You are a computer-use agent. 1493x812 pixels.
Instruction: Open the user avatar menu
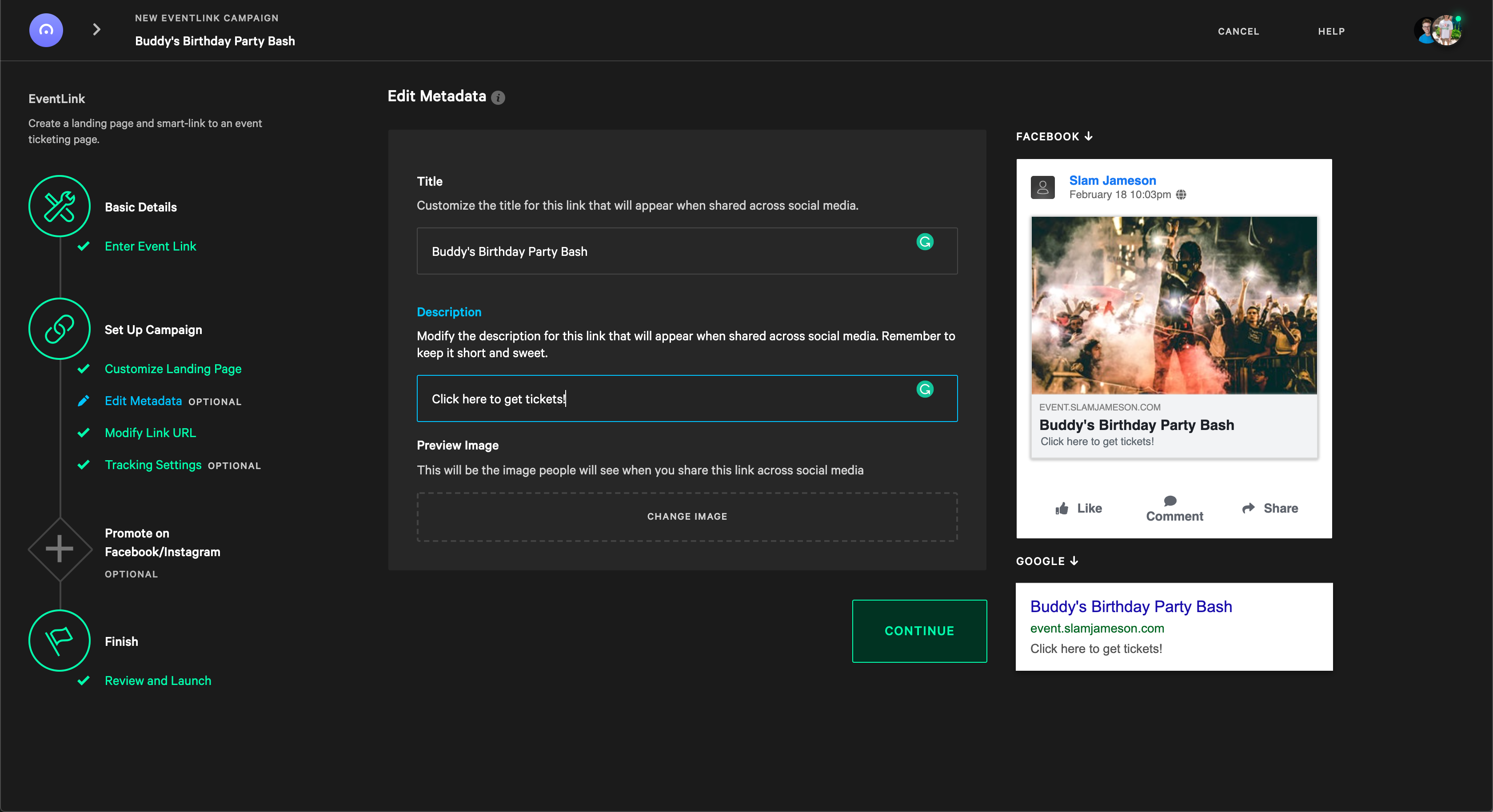coord(1438,30)
